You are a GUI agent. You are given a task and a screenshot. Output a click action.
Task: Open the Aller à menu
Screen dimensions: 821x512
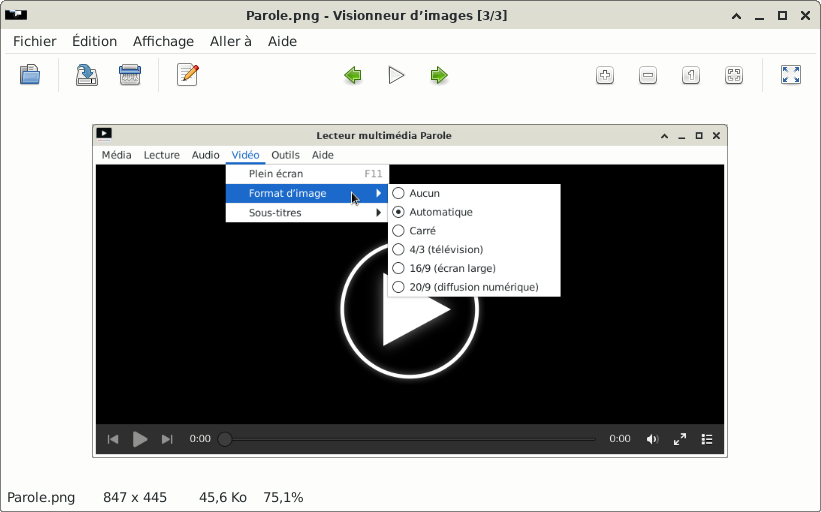[x=231, y=41]
